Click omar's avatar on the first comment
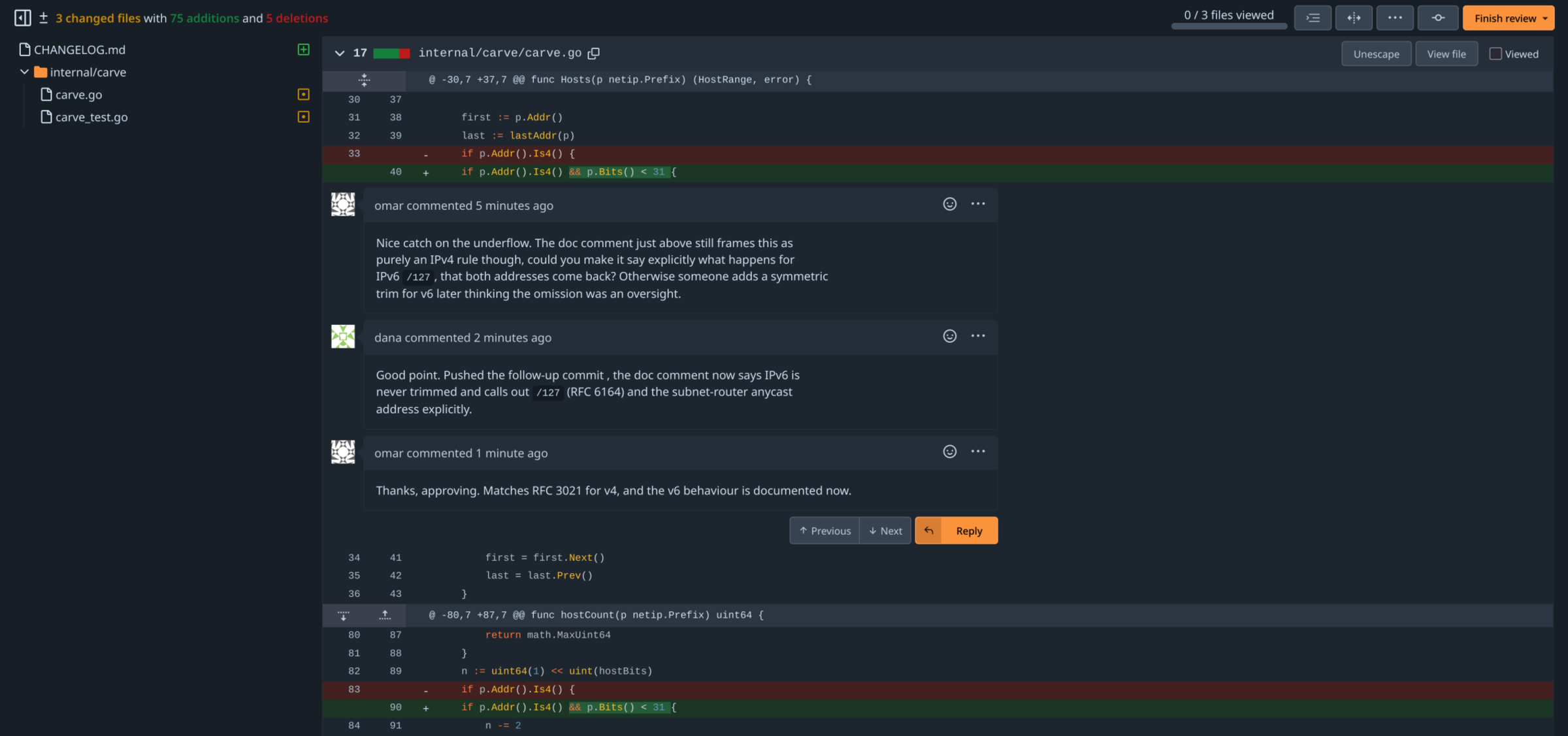This screenshot has width=1568, height=736. pos(343,205)
